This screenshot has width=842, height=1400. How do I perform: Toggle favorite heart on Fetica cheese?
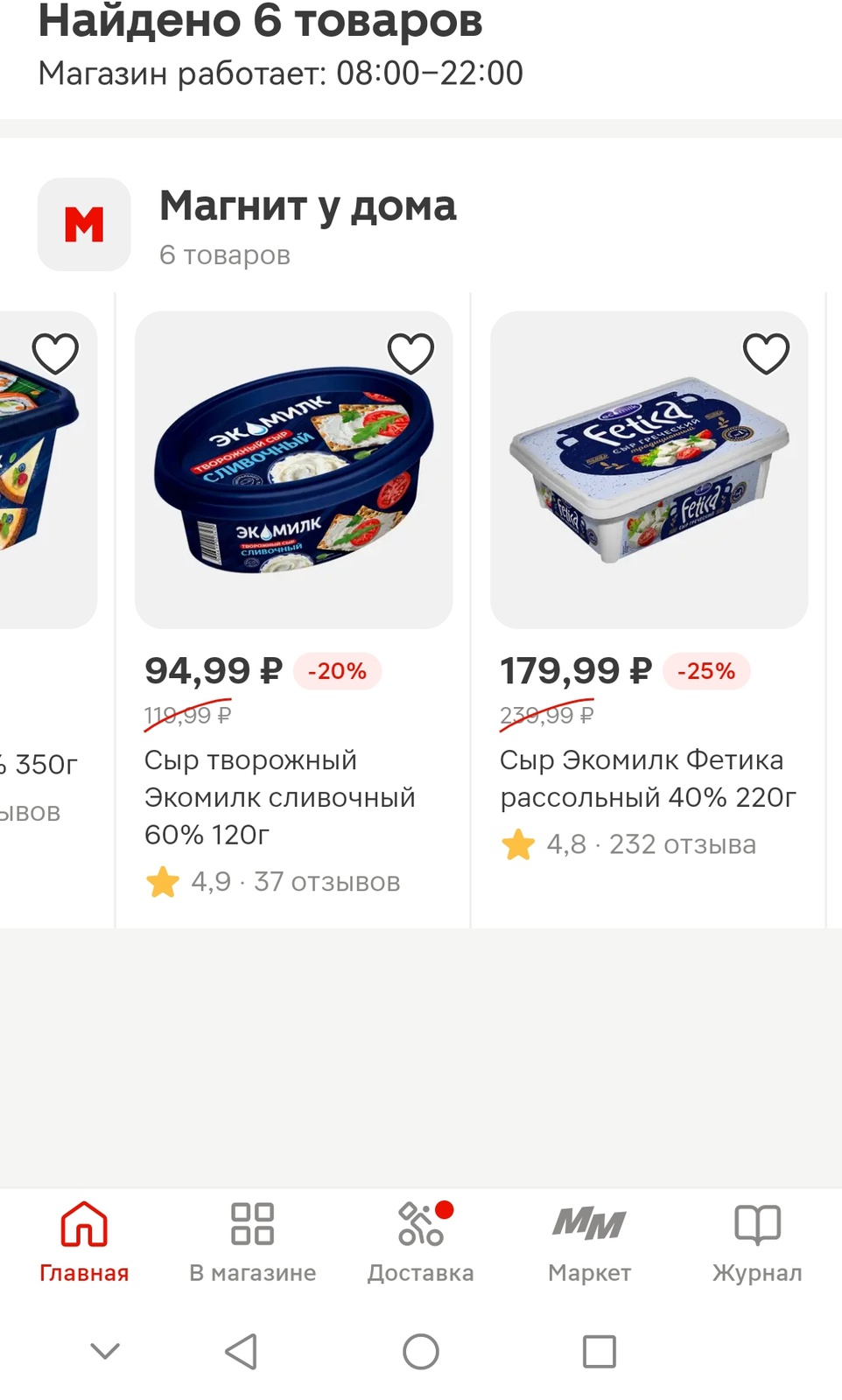pos(766,353)
